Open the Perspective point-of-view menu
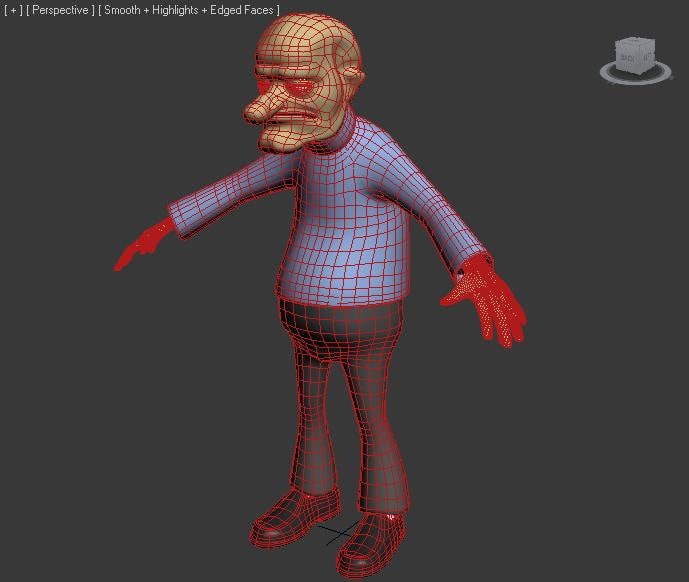This screenshot has width=689, height=582. click(60, 10)
